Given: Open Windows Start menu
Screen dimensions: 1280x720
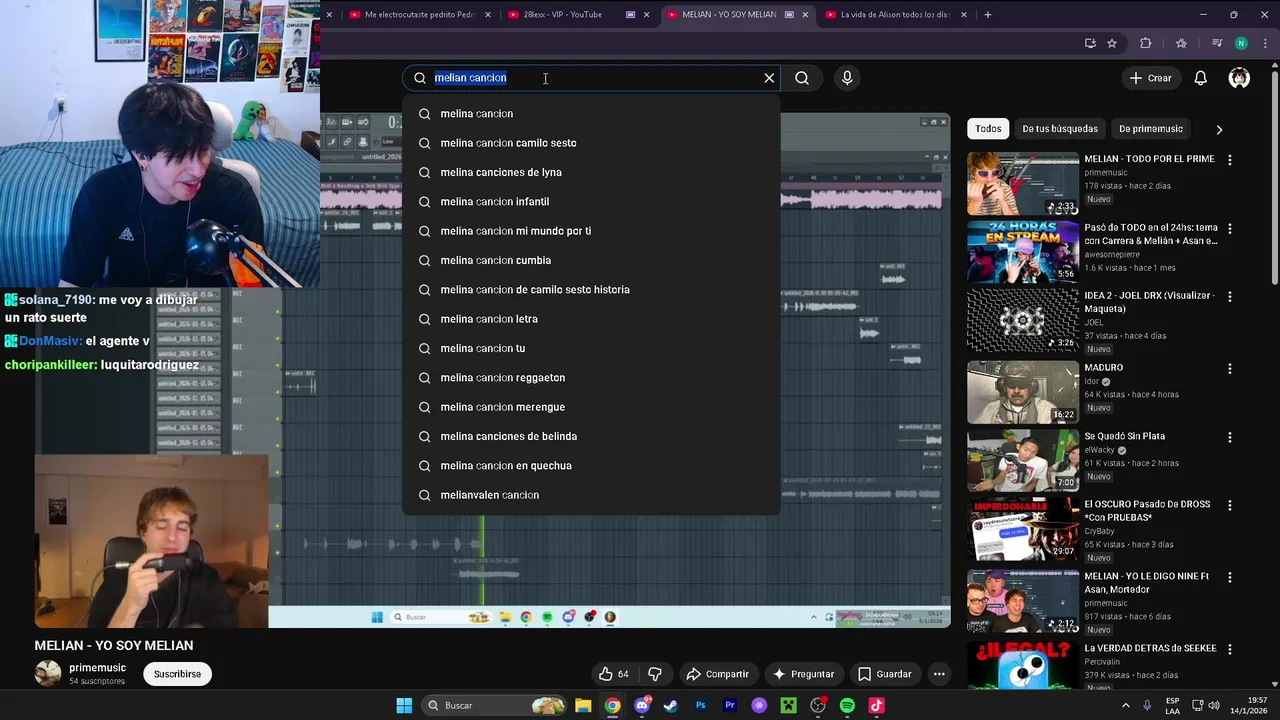Looking at the screenshot, I should [x=404, y=706].
